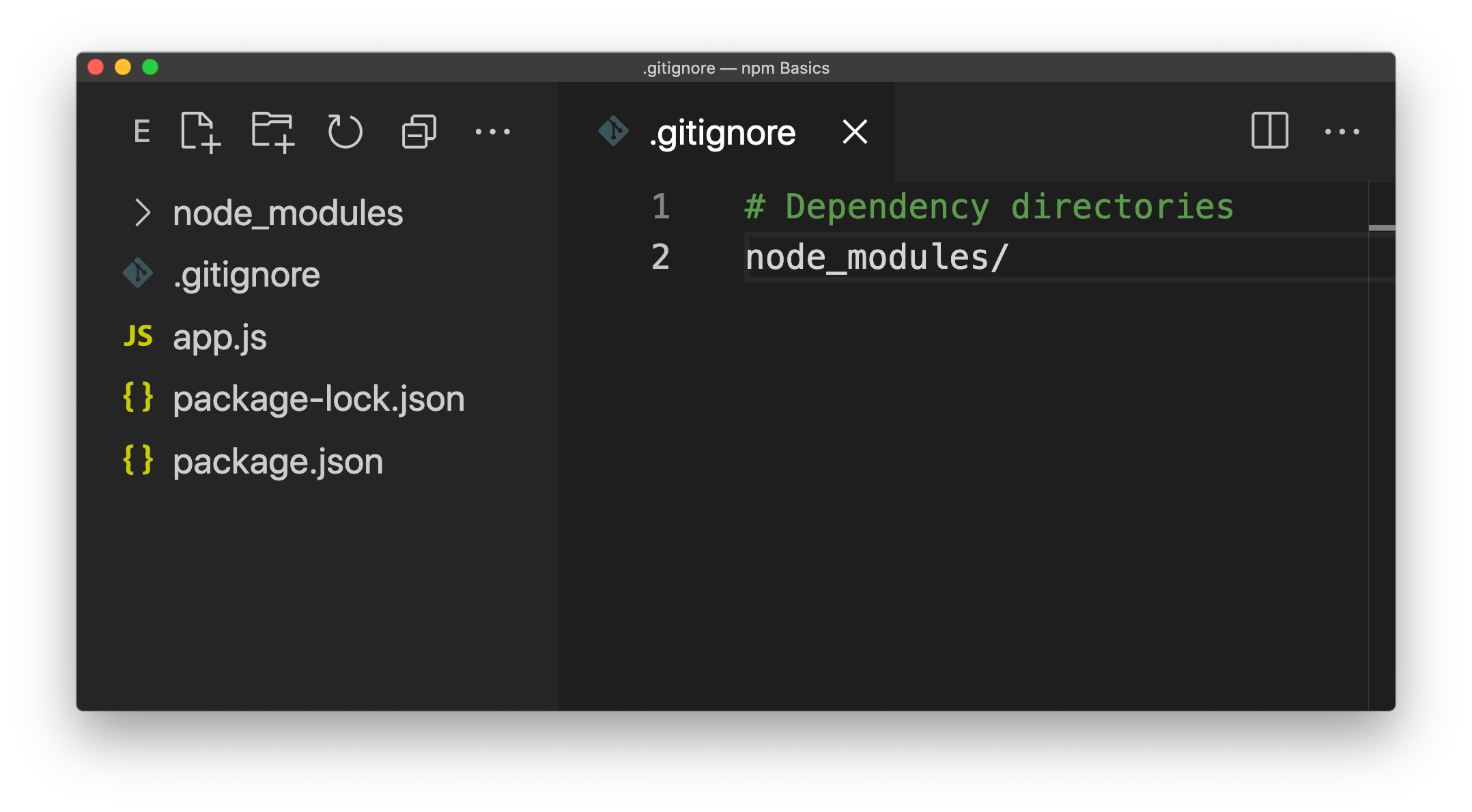
Task: Open the package-lock.json file
Action: pos(318,398)
